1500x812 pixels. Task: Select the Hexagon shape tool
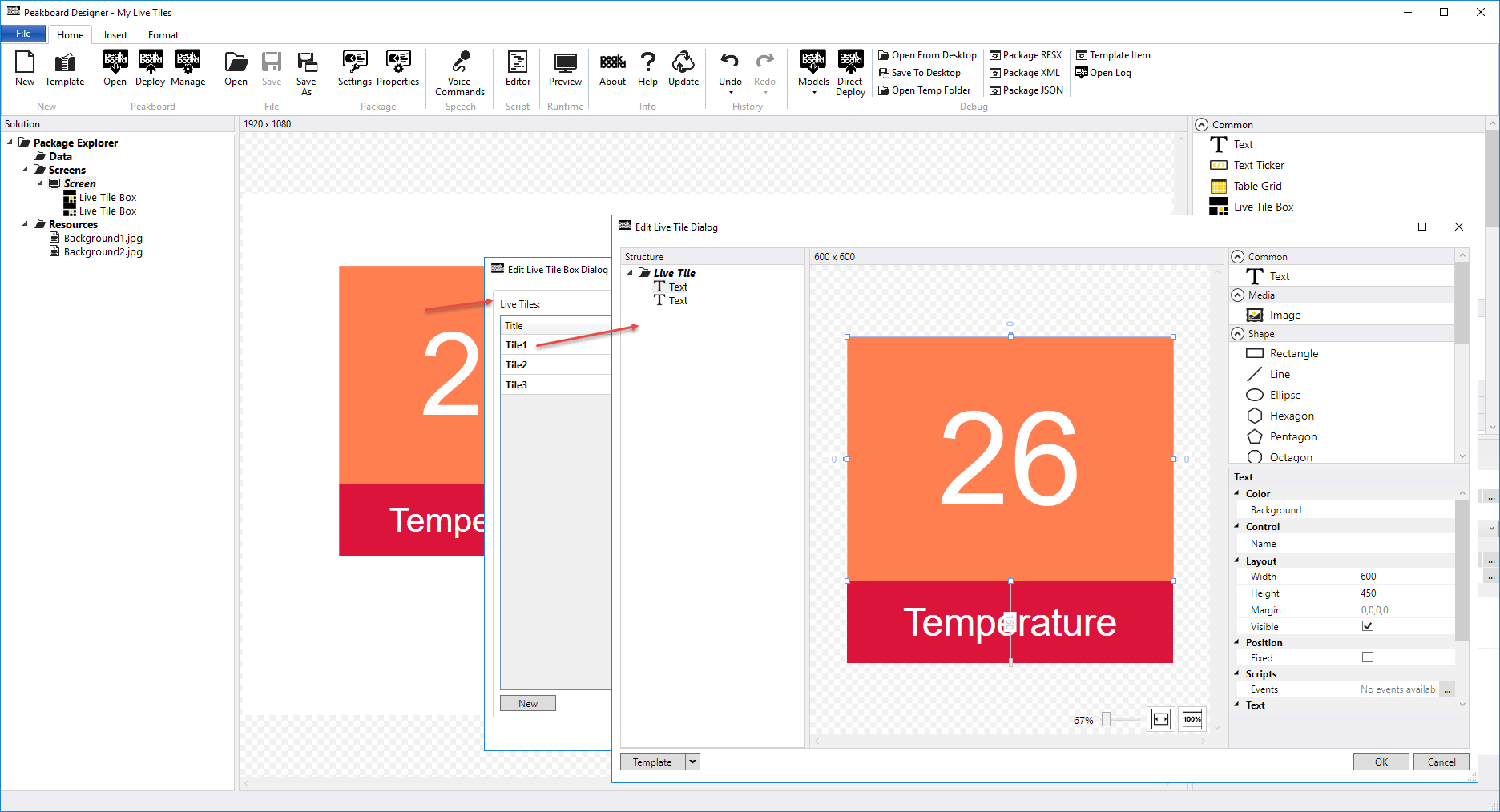[x=1290, y=416]
